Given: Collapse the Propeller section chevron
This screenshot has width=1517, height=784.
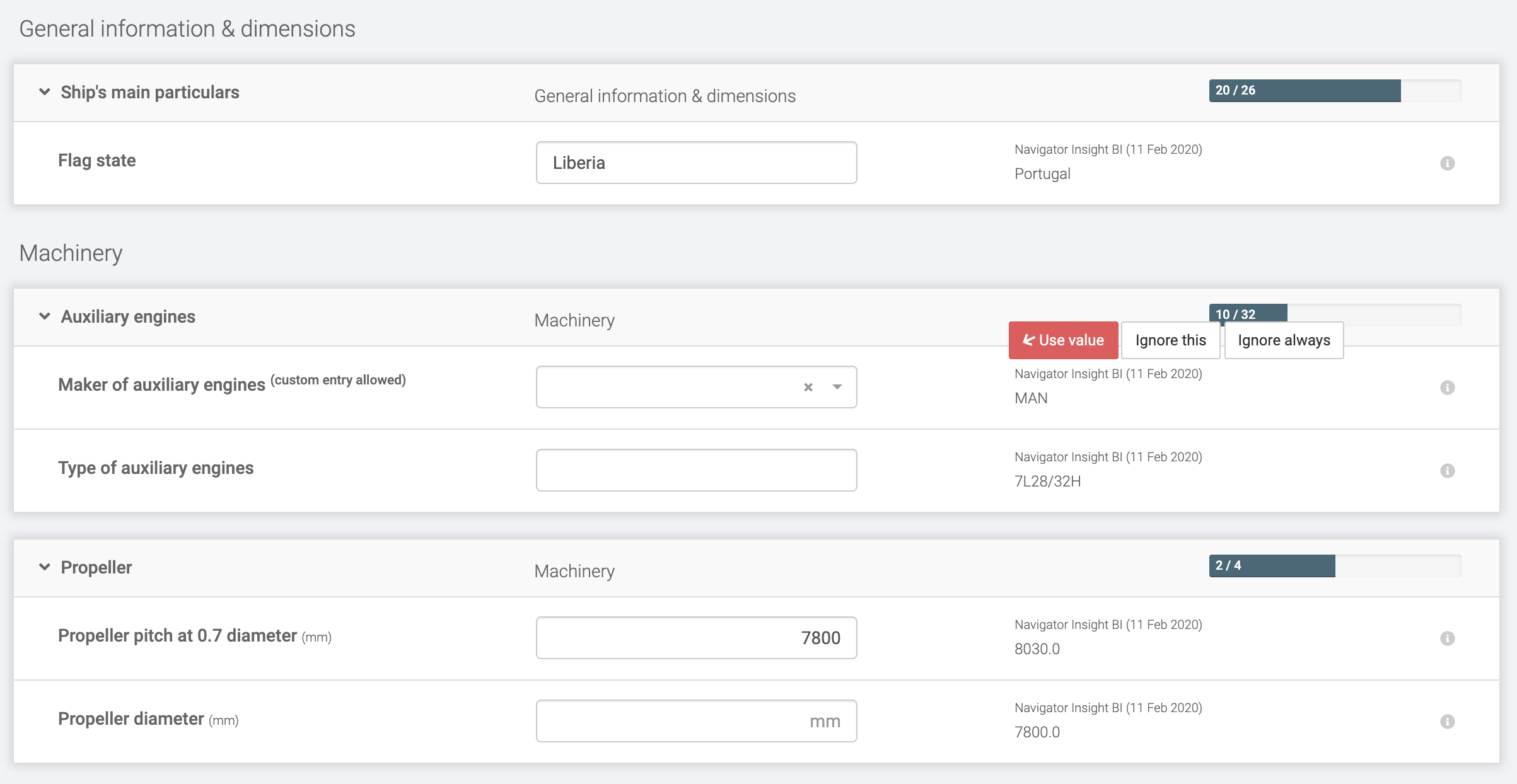Looking at the screenshot, I should point(45,567).
